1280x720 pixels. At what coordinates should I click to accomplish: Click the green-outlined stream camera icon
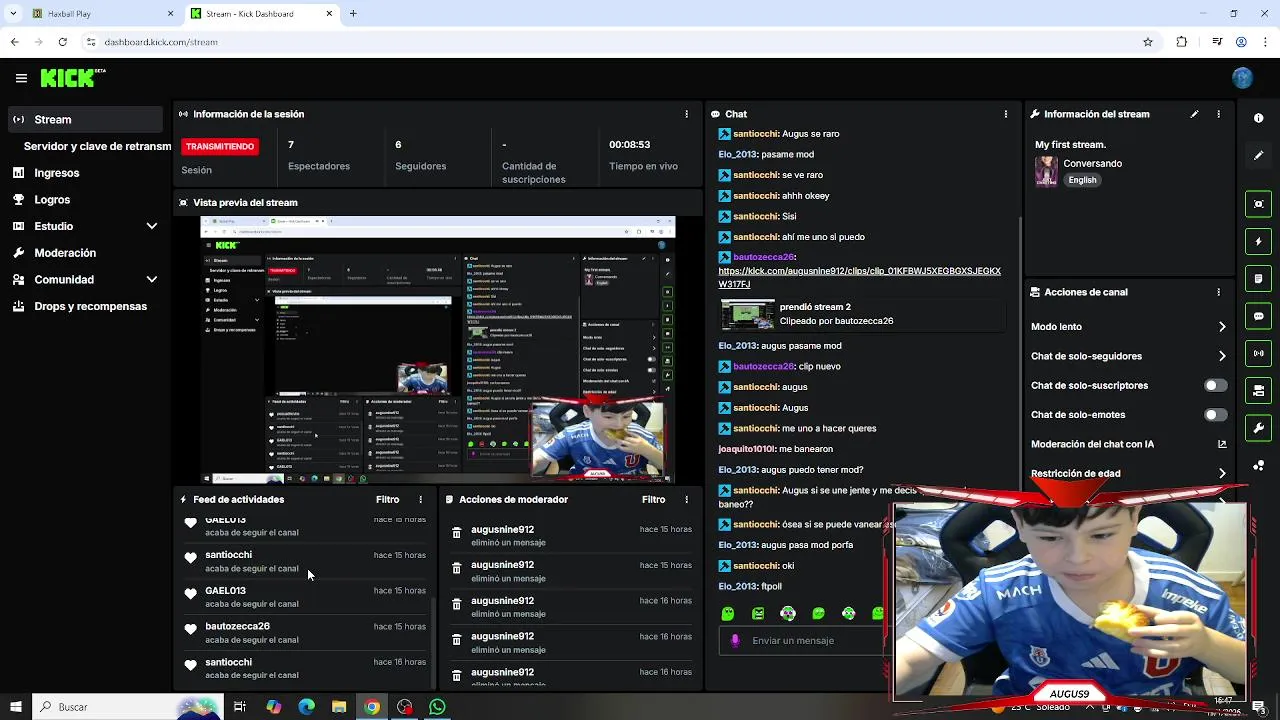click(x=1258, y=390)
